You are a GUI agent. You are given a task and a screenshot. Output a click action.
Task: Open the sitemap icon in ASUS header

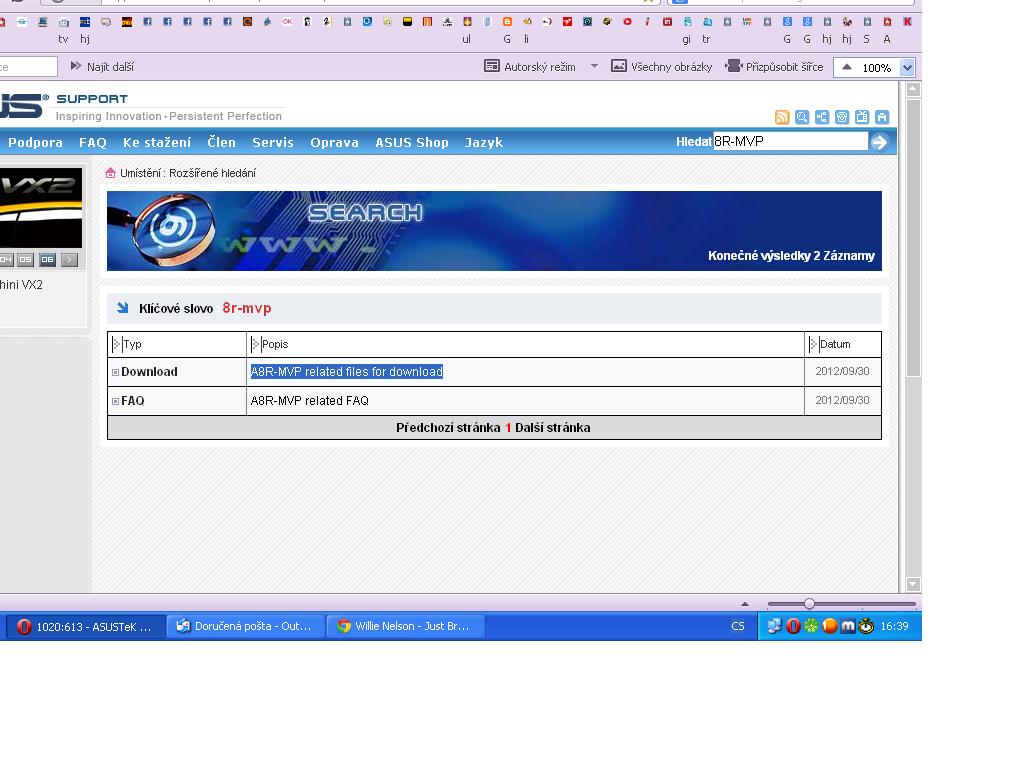click(x=822, y=117)
